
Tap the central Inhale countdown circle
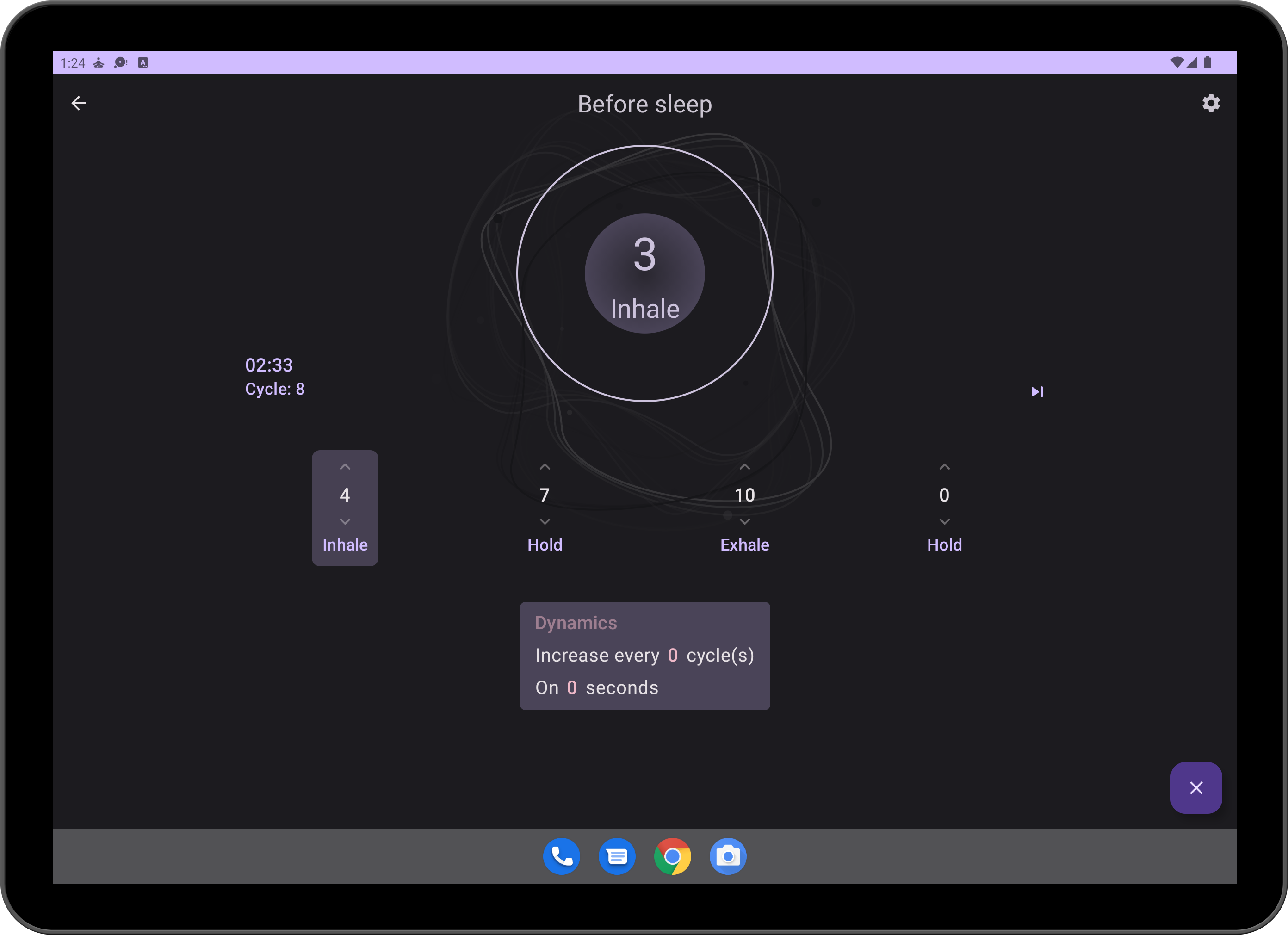pyautogui.click(x=644, y=273)
